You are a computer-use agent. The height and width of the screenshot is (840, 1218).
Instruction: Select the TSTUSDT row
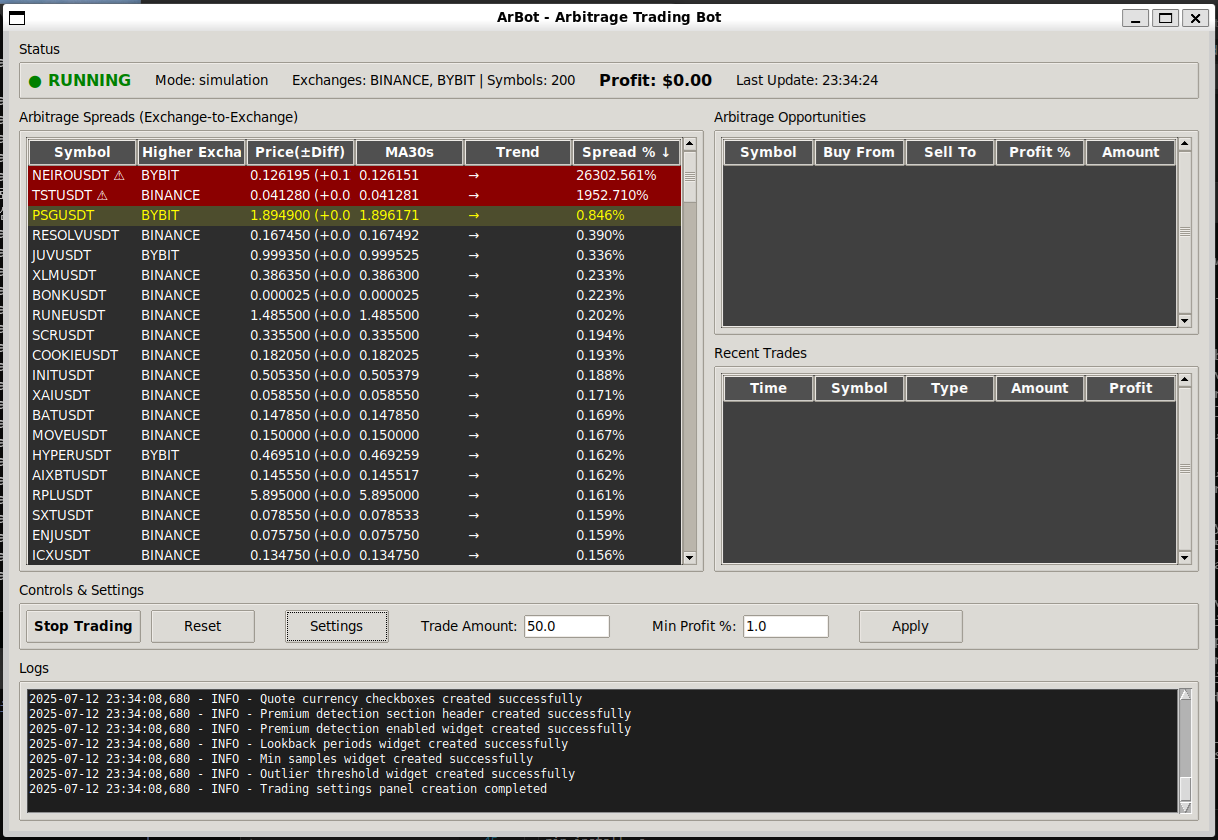pos(355,195)
